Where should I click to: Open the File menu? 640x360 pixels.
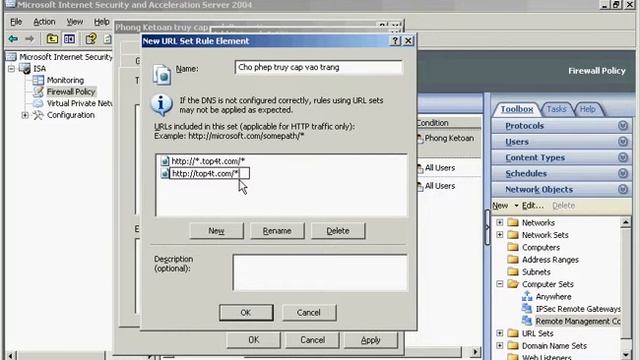coord(16,22)
